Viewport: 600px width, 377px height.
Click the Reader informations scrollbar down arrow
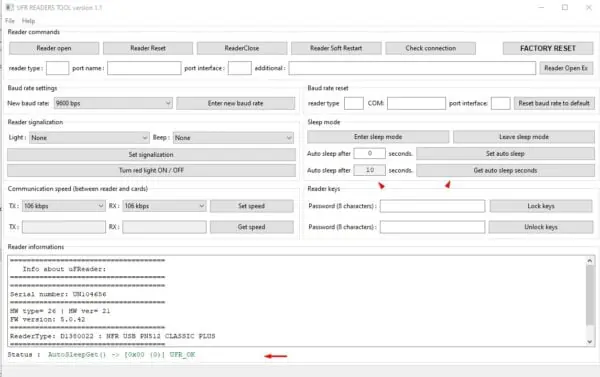click(590, 341)
